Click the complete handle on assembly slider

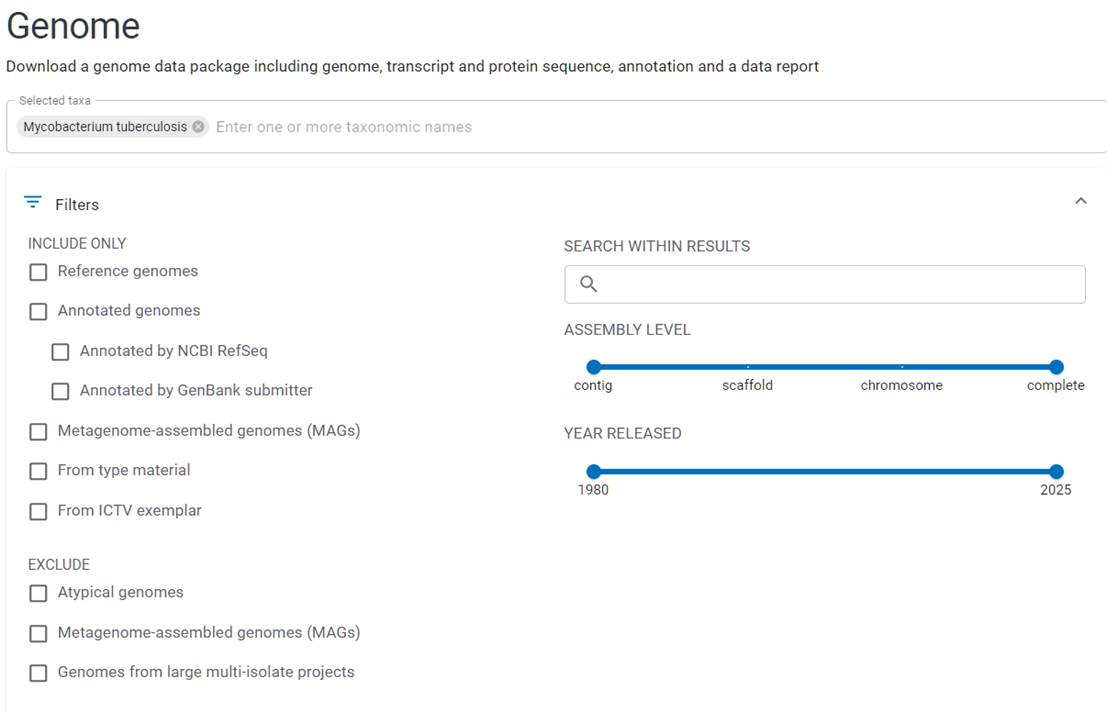point(1056,367)
